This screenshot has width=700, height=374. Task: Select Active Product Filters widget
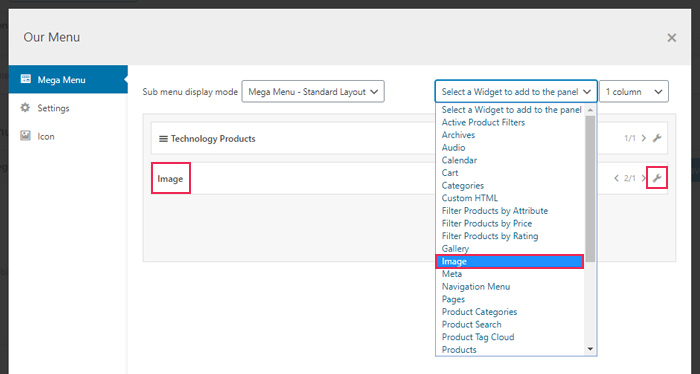click(511, 122)
